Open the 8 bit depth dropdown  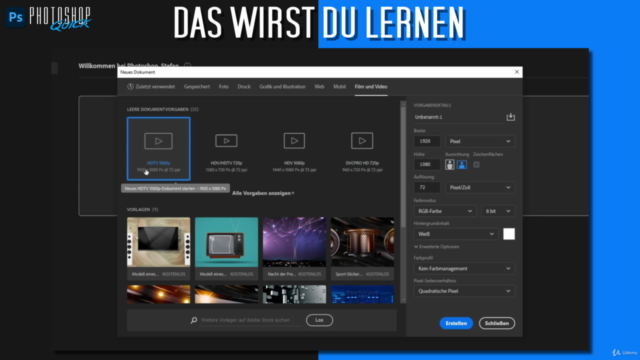(x=498, y=211)
